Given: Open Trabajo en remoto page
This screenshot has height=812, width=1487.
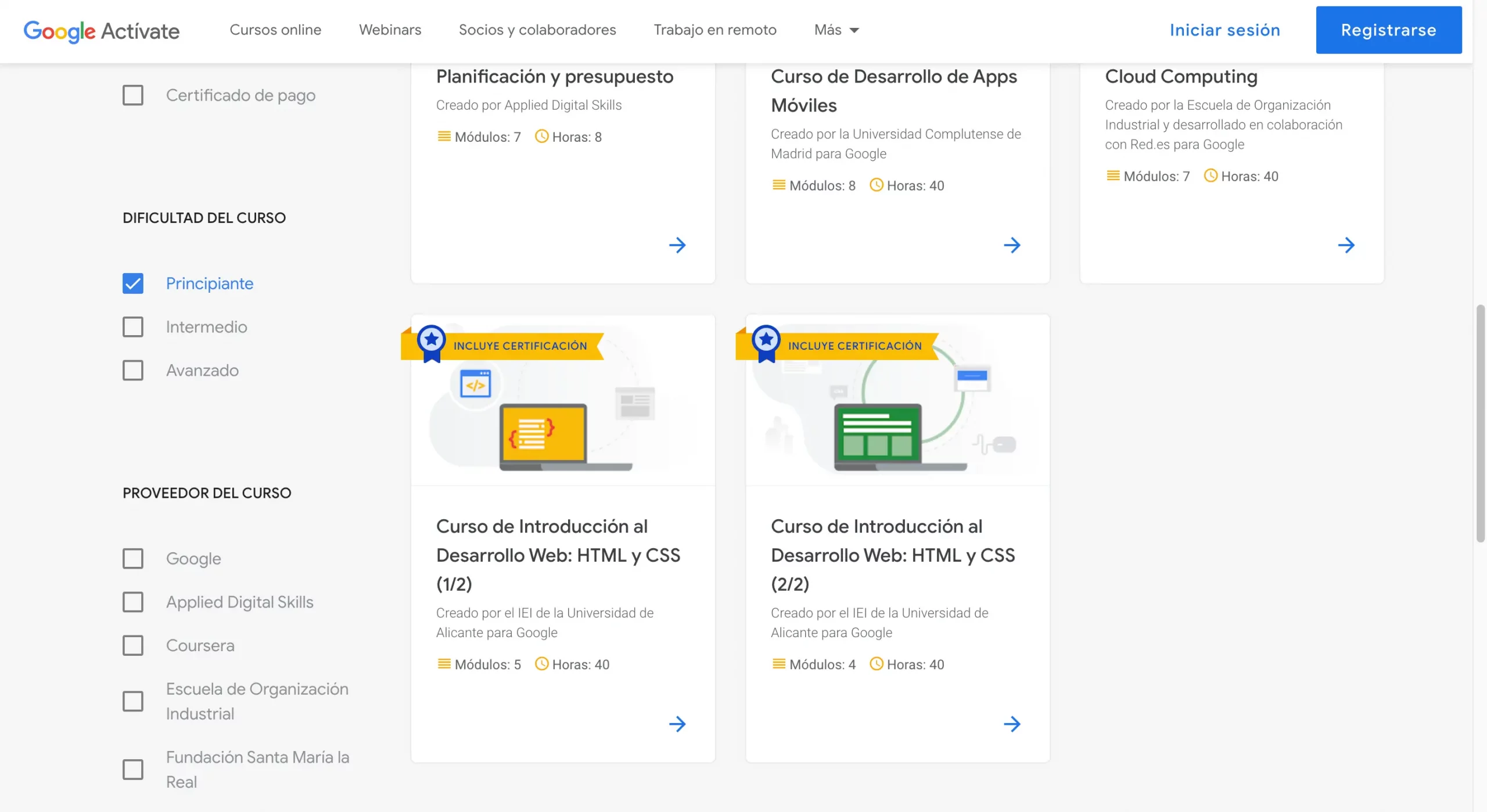Looking at the screenshot, I should coord(715,30).
